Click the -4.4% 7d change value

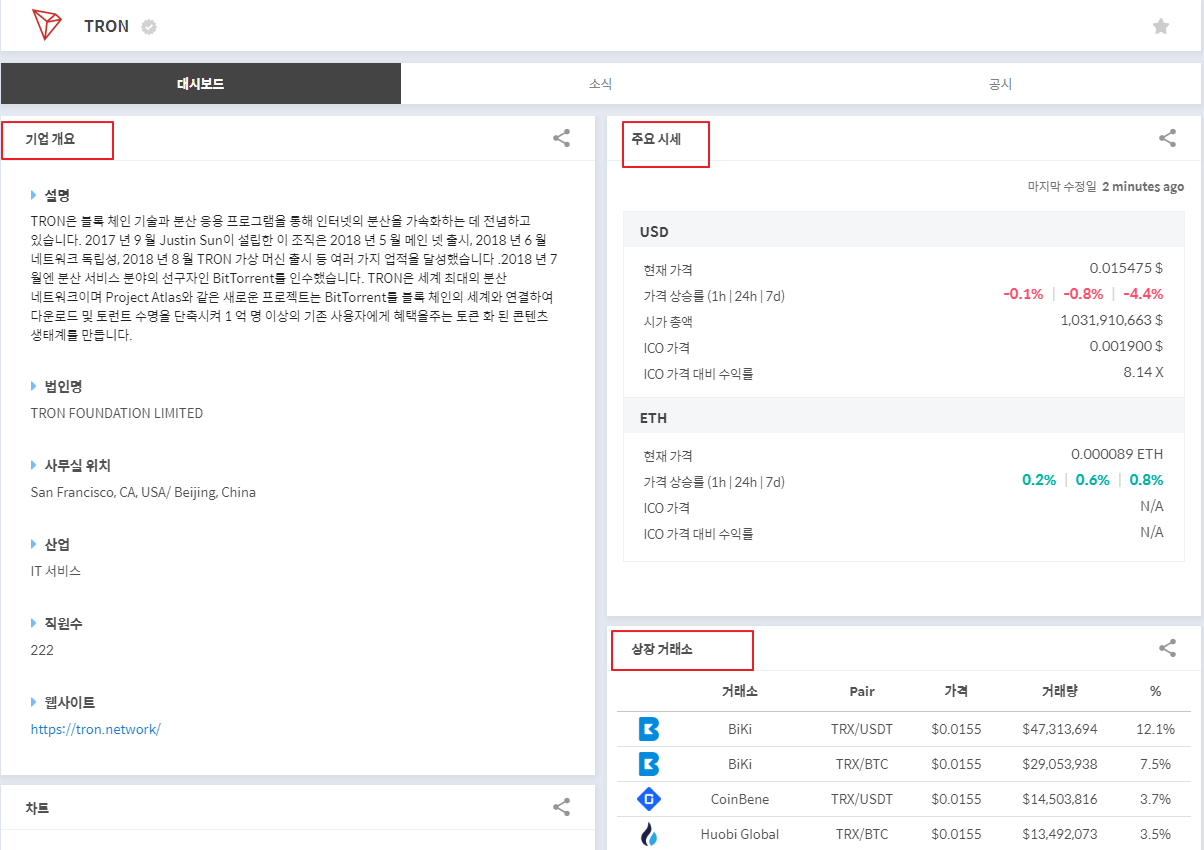click(1143, 294)
